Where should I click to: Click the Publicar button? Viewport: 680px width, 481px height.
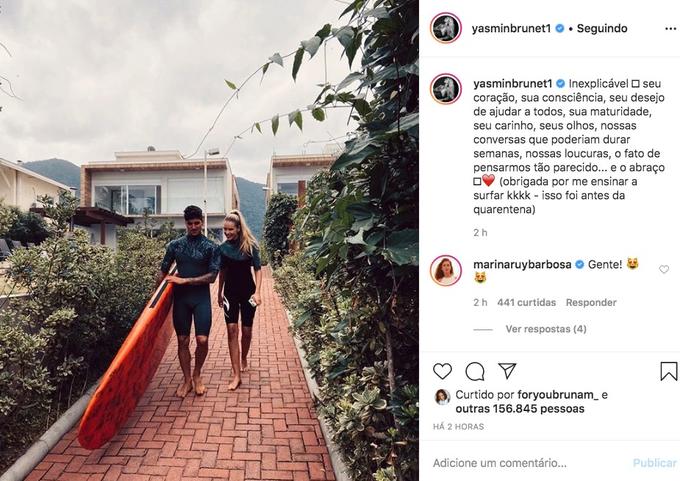click(654, 463)
